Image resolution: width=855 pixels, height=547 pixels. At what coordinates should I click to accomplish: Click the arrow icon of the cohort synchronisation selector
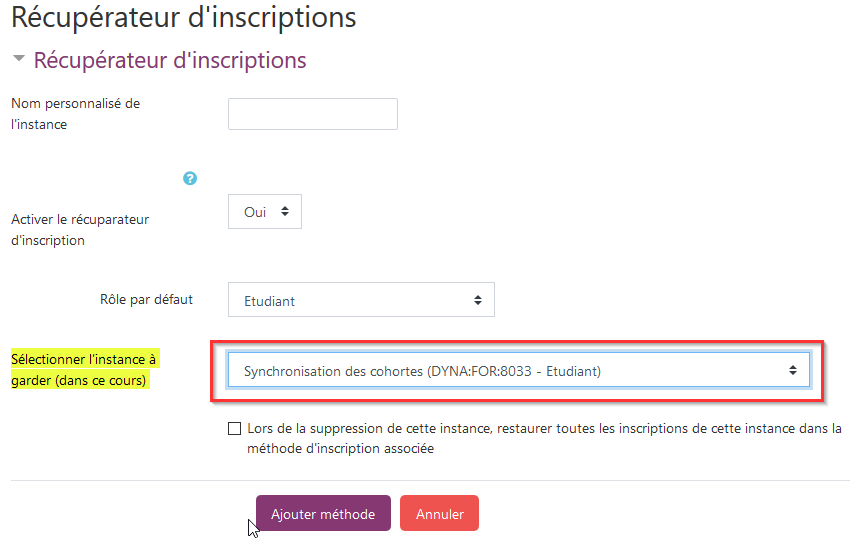pyautogui.click(x=792, y=370)
